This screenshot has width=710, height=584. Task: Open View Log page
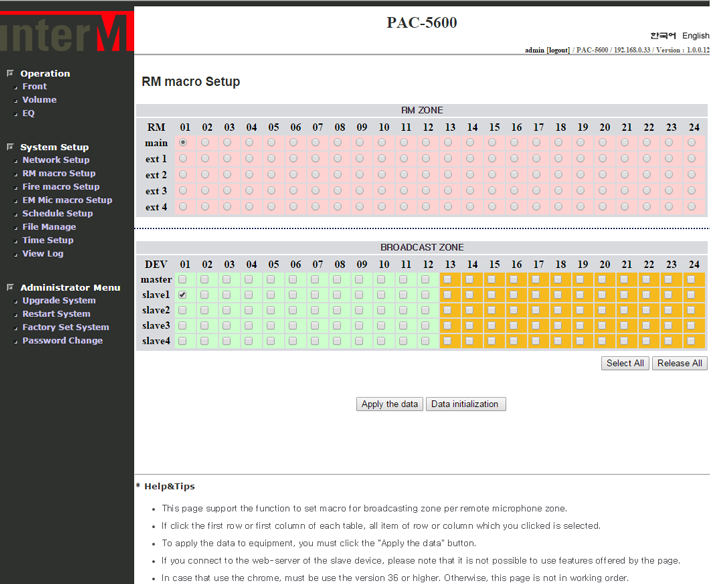pos(43,254)
